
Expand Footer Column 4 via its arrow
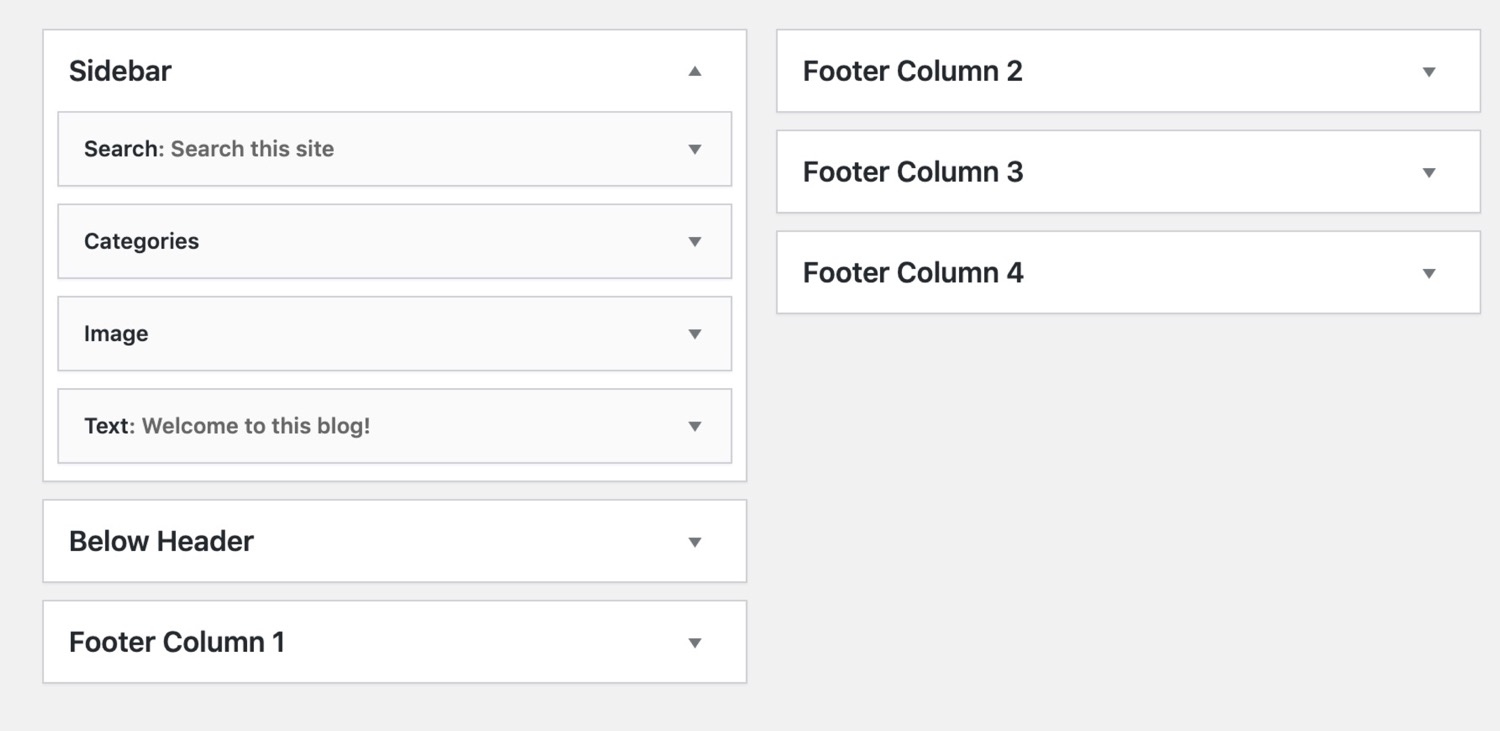click(x=1429, y=273)
